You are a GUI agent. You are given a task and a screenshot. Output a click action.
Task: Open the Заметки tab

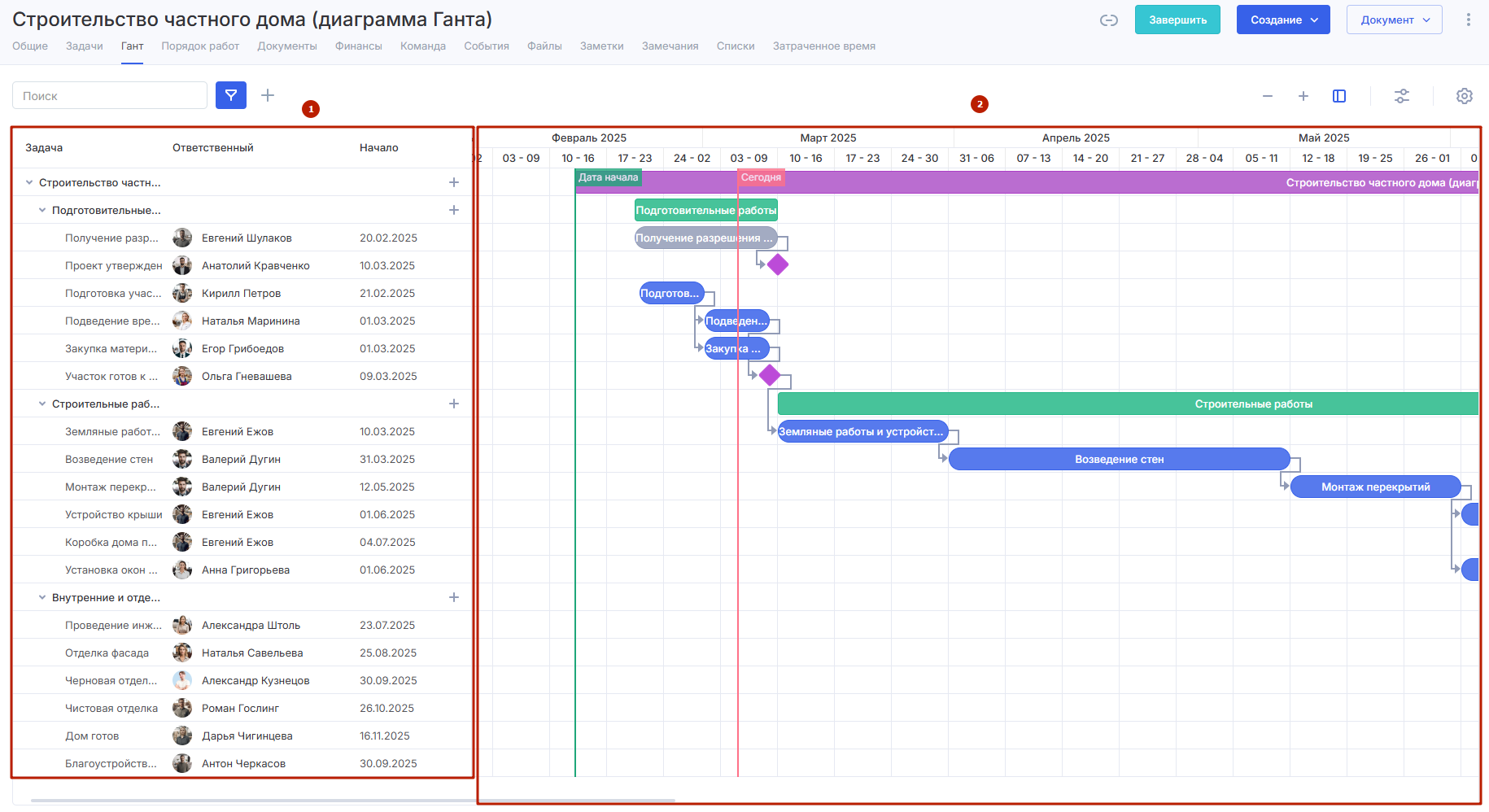pyautogui.click(x=602, y=46)
